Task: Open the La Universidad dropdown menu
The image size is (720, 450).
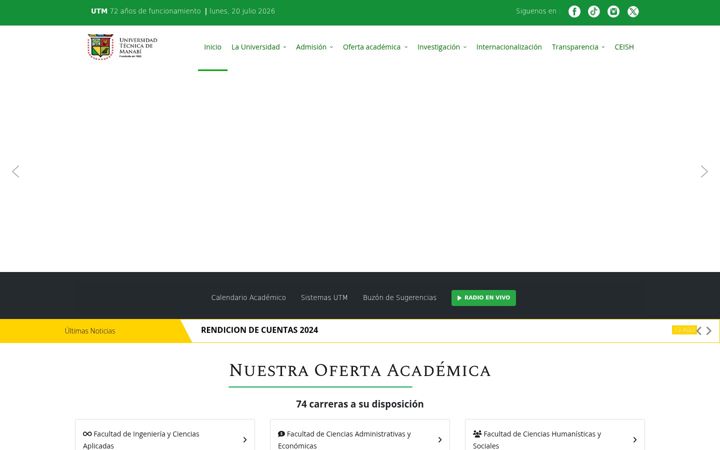Action: click(x=259, y=47)
